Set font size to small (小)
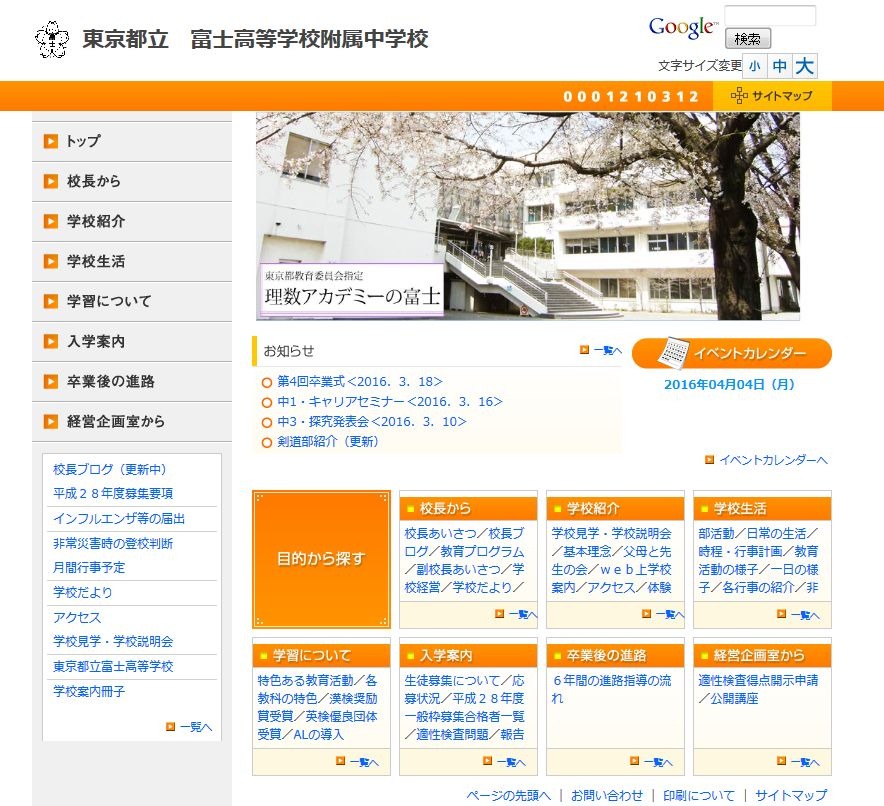Viewport: 884px width, 806px height. click(754, 66)
